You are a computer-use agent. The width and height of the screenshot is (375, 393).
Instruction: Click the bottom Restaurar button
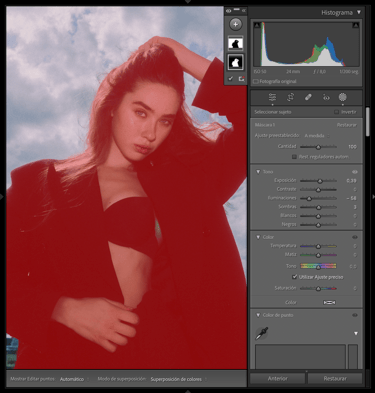[x=335, y=378]
